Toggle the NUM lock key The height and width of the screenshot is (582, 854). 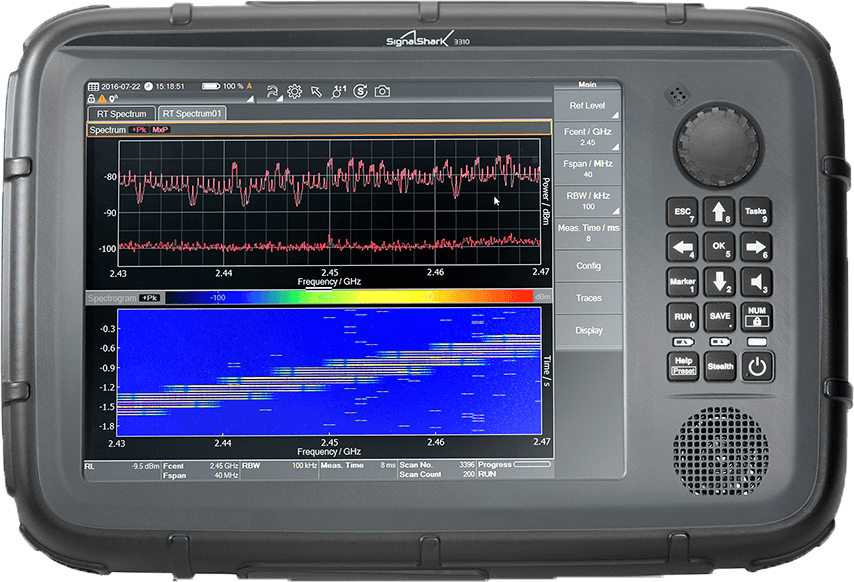click(x=756, y=317)
